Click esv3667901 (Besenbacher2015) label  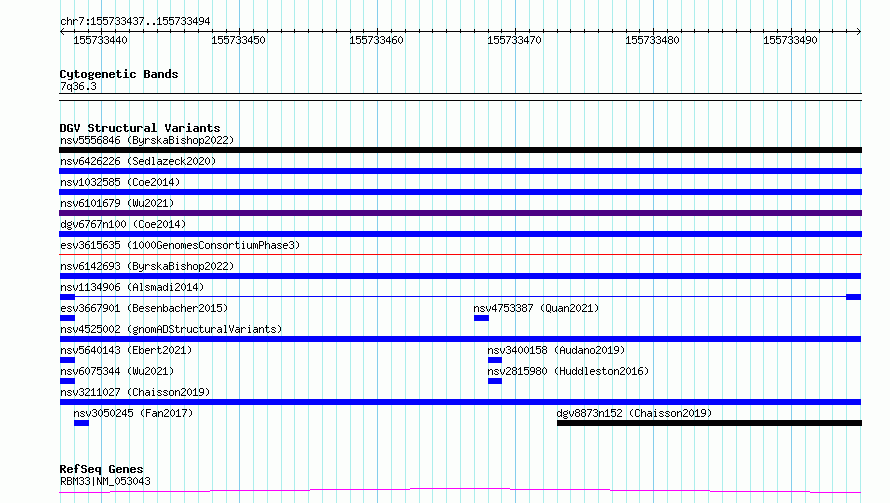point(144,308)
